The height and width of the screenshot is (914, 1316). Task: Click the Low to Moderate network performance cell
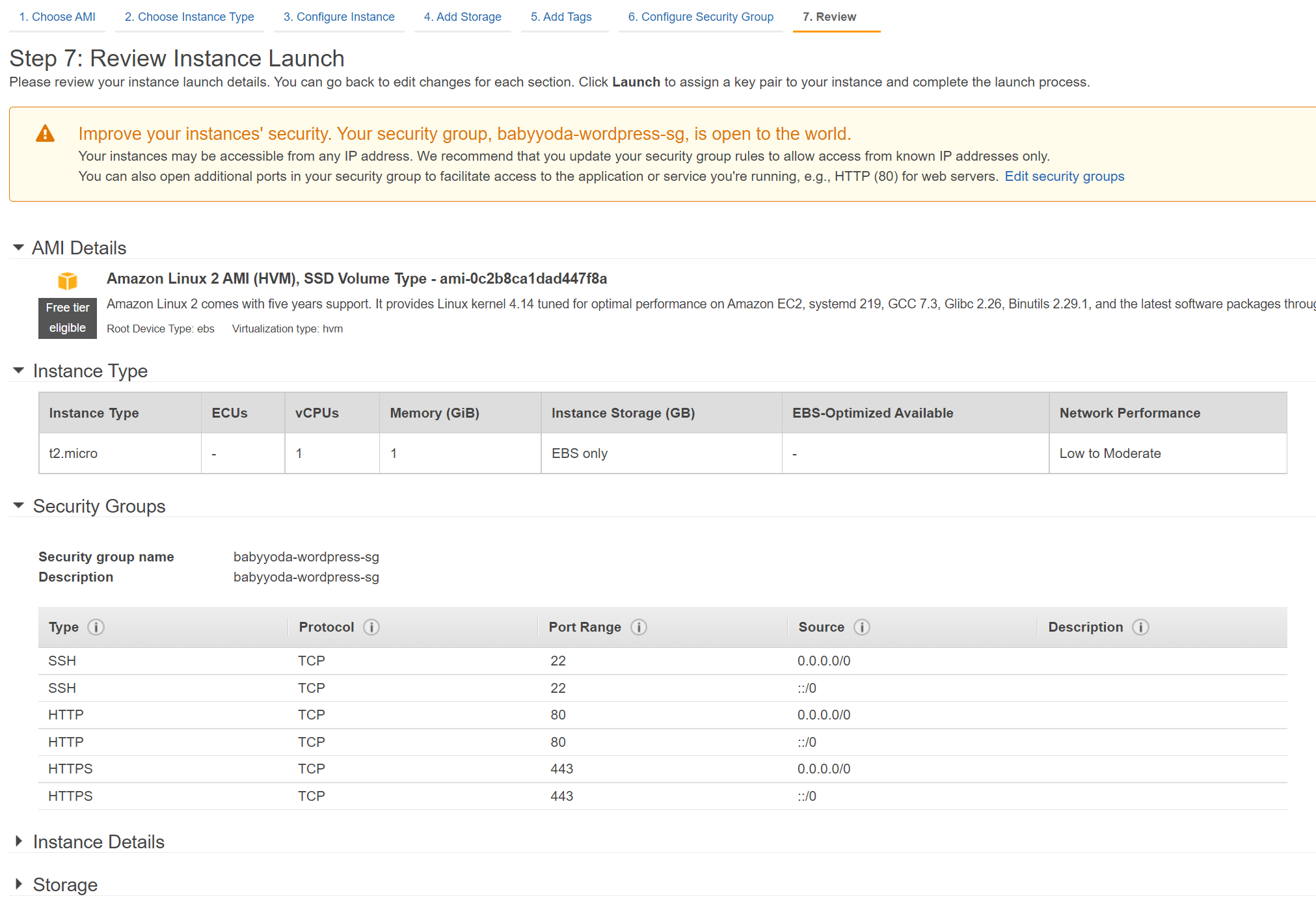pos(1168,453)
